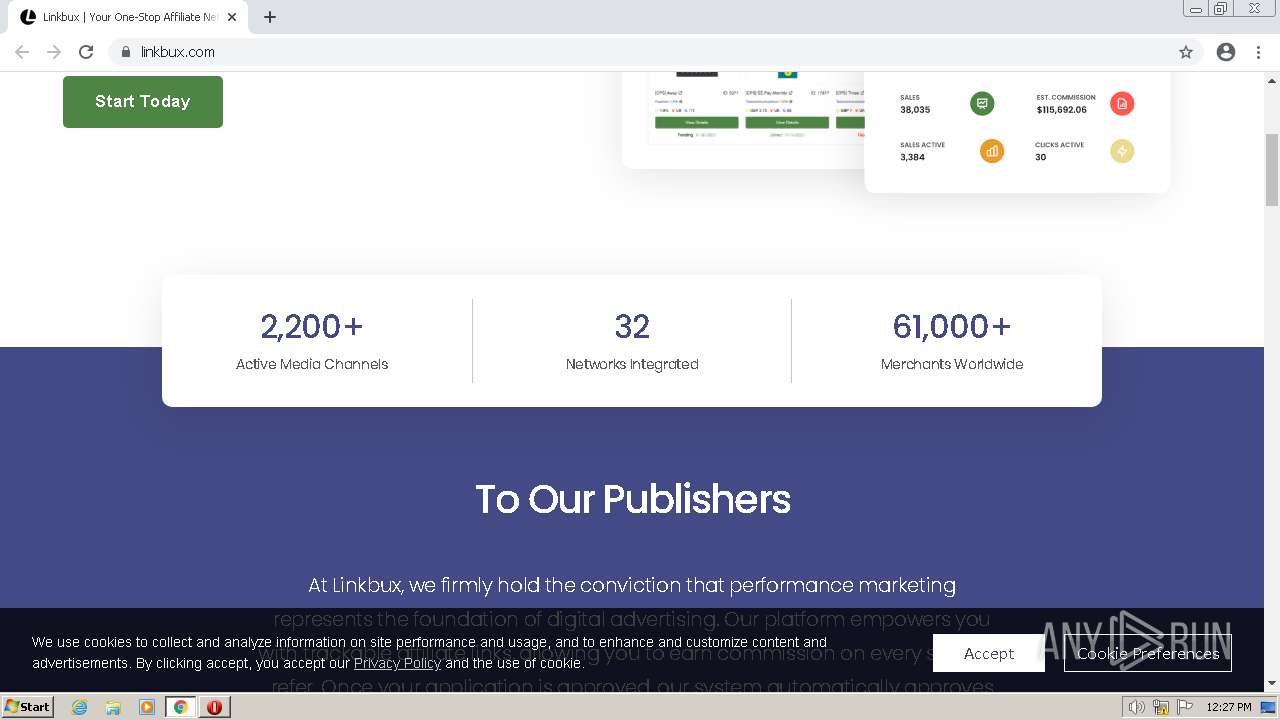Click the Est. Commission value $115,692.06

coord(1062,110)
